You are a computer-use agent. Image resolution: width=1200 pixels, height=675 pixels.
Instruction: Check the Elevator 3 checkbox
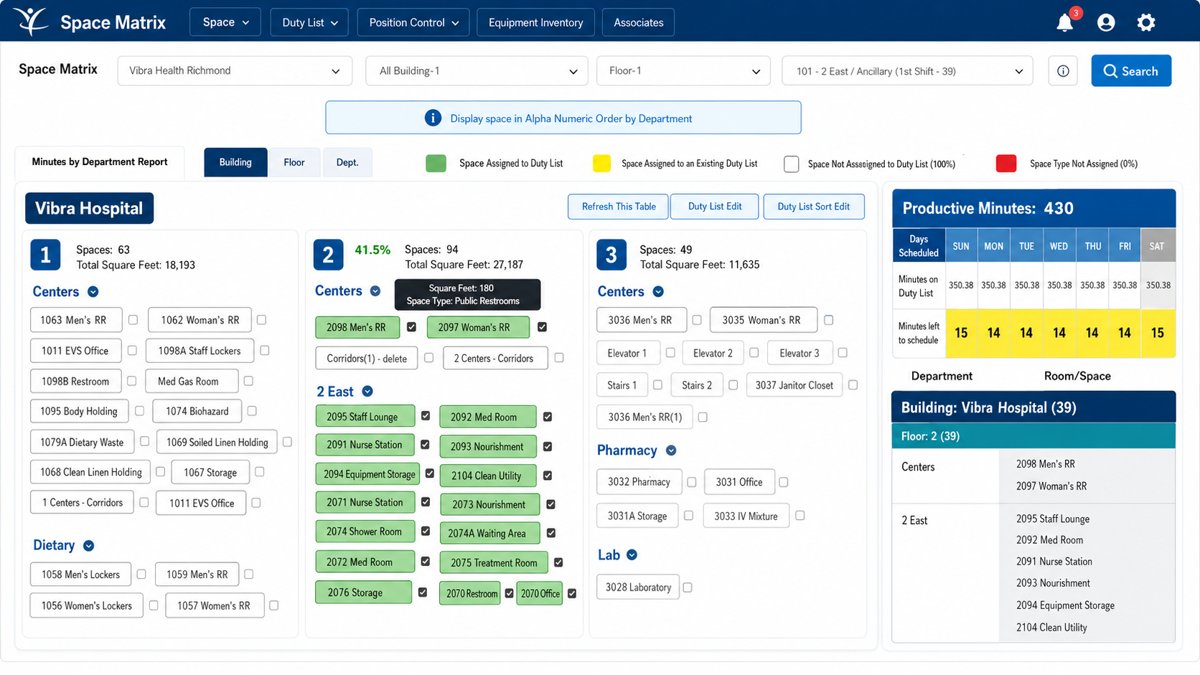pyautogui.click(x=842, y=353)
